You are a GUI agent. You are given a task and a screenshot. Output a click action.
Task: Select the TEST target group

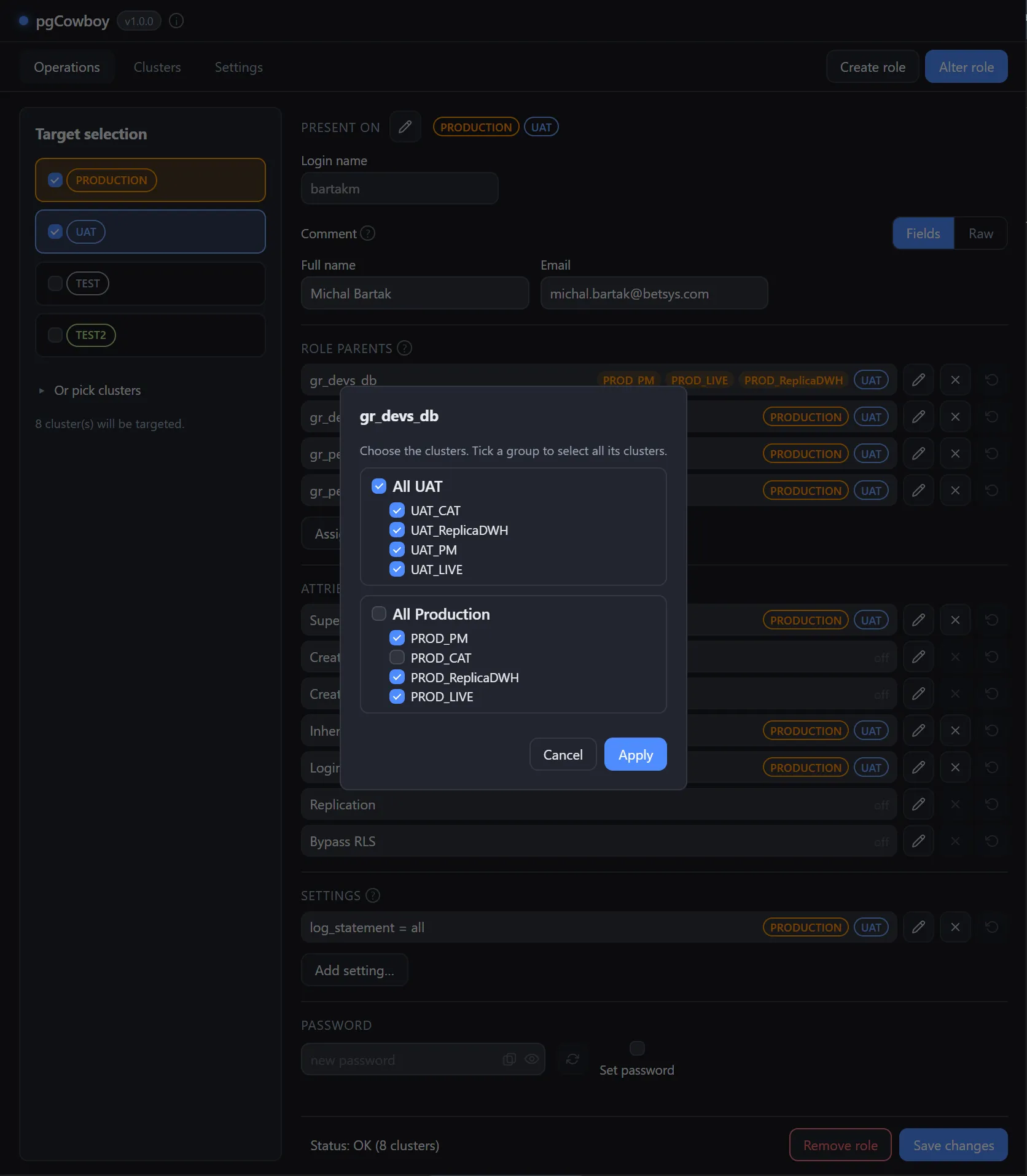coord(55,283)
